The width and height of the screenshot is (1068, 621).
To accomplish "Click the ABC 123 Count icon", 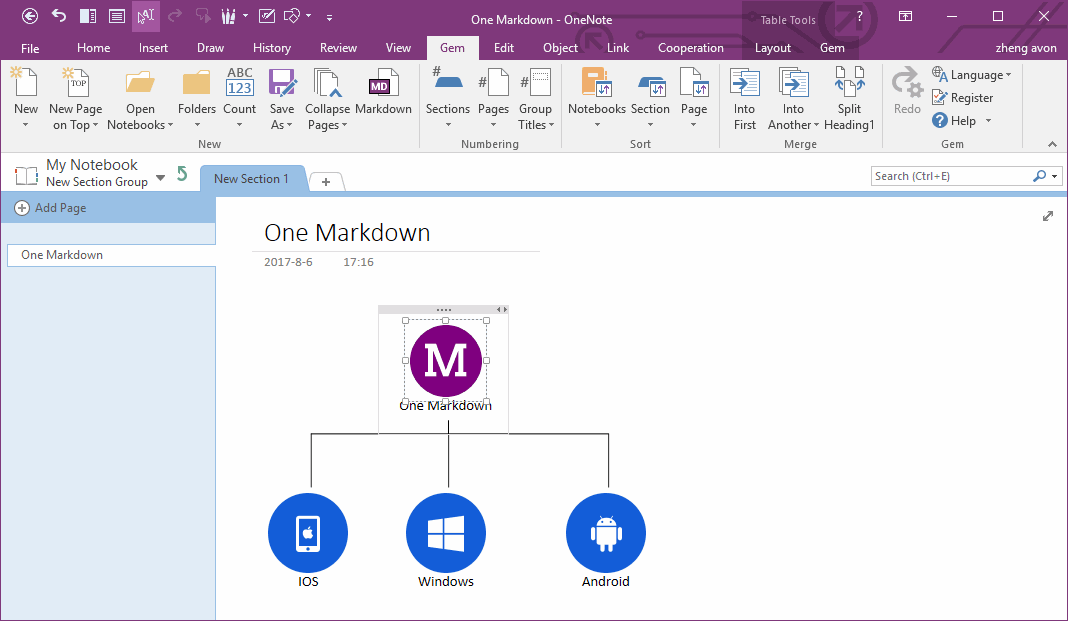I will [x=240, y=82].
